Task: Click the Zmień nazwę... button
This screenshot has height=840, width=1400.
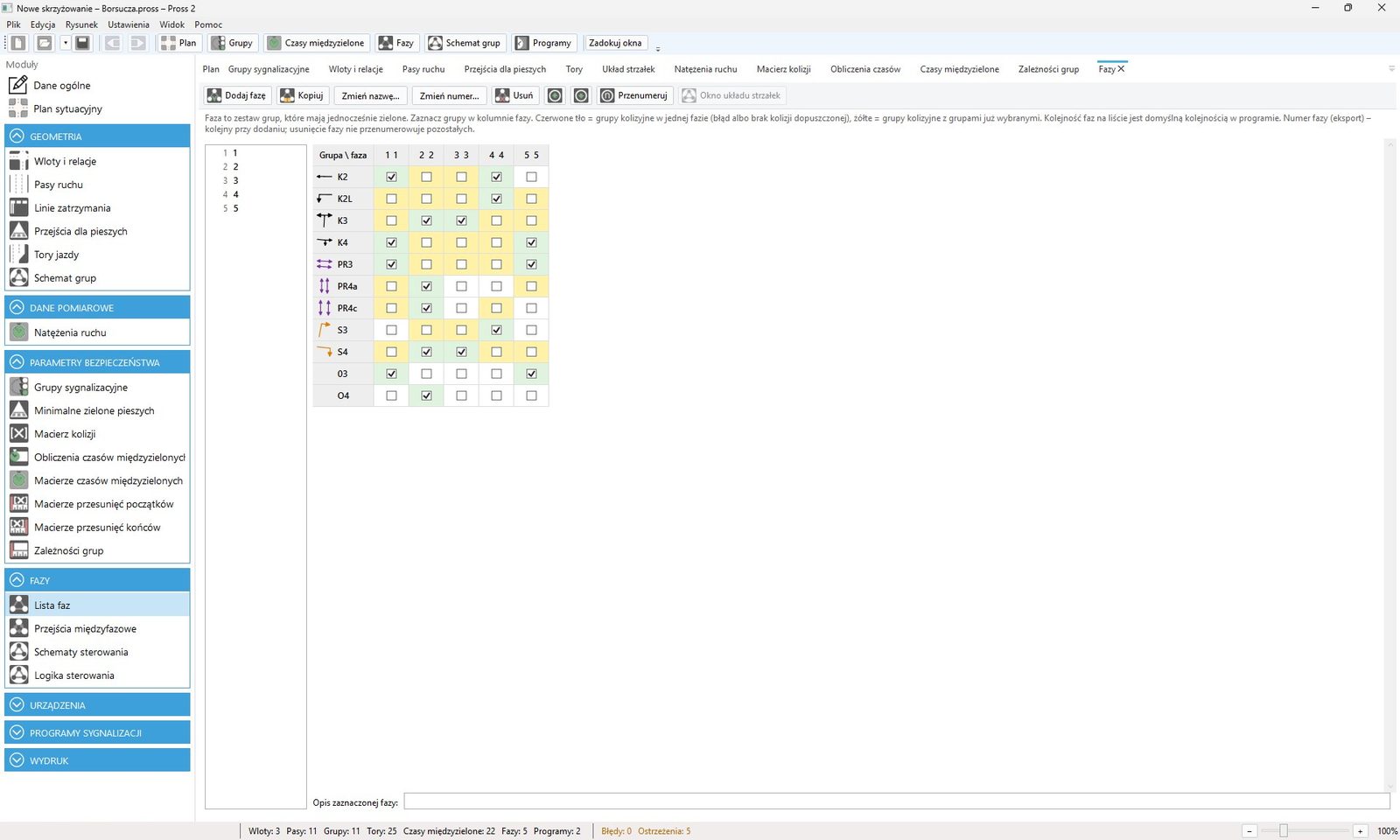Action: pos(370,95)
